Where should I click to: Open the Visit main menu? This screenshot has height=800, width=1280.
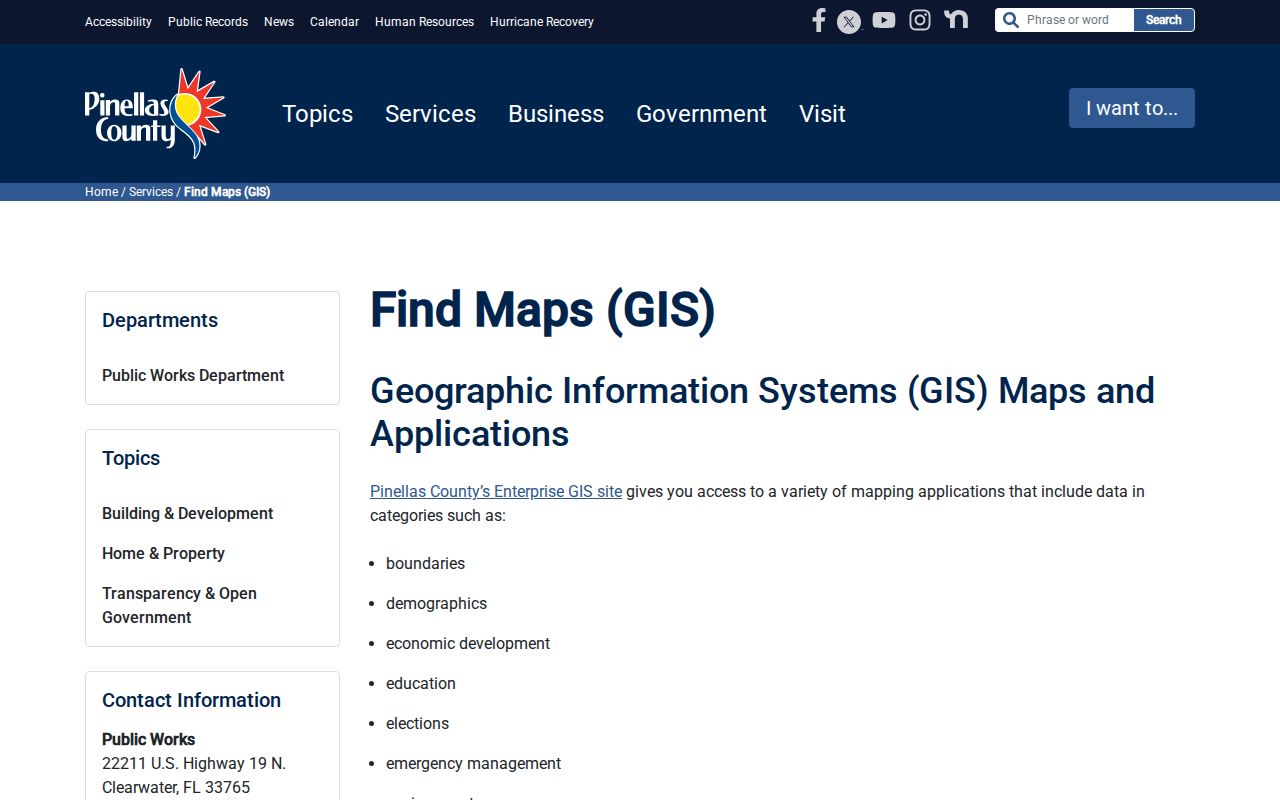pos(822,114)
